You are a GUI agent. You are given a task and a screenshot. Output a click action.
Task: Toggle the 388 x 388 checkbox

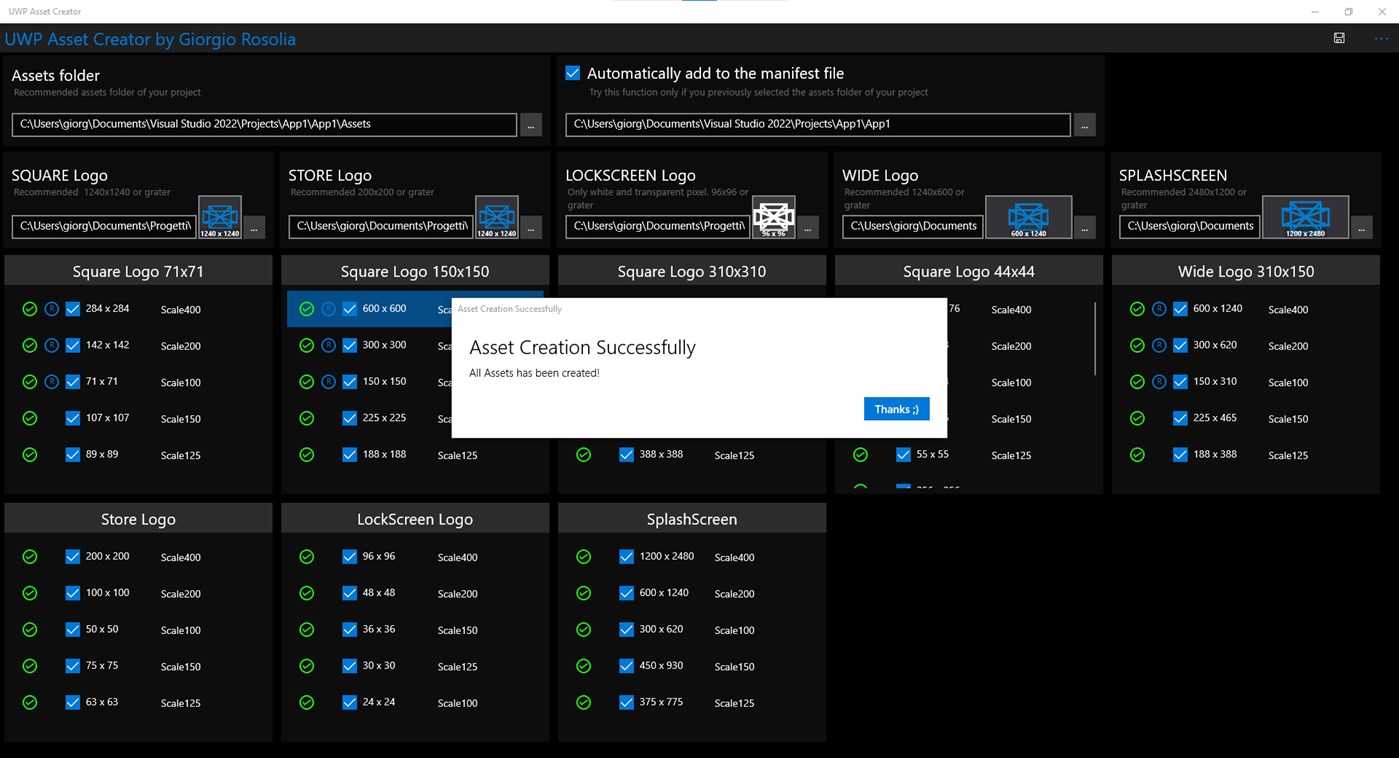tap(627, 454)
